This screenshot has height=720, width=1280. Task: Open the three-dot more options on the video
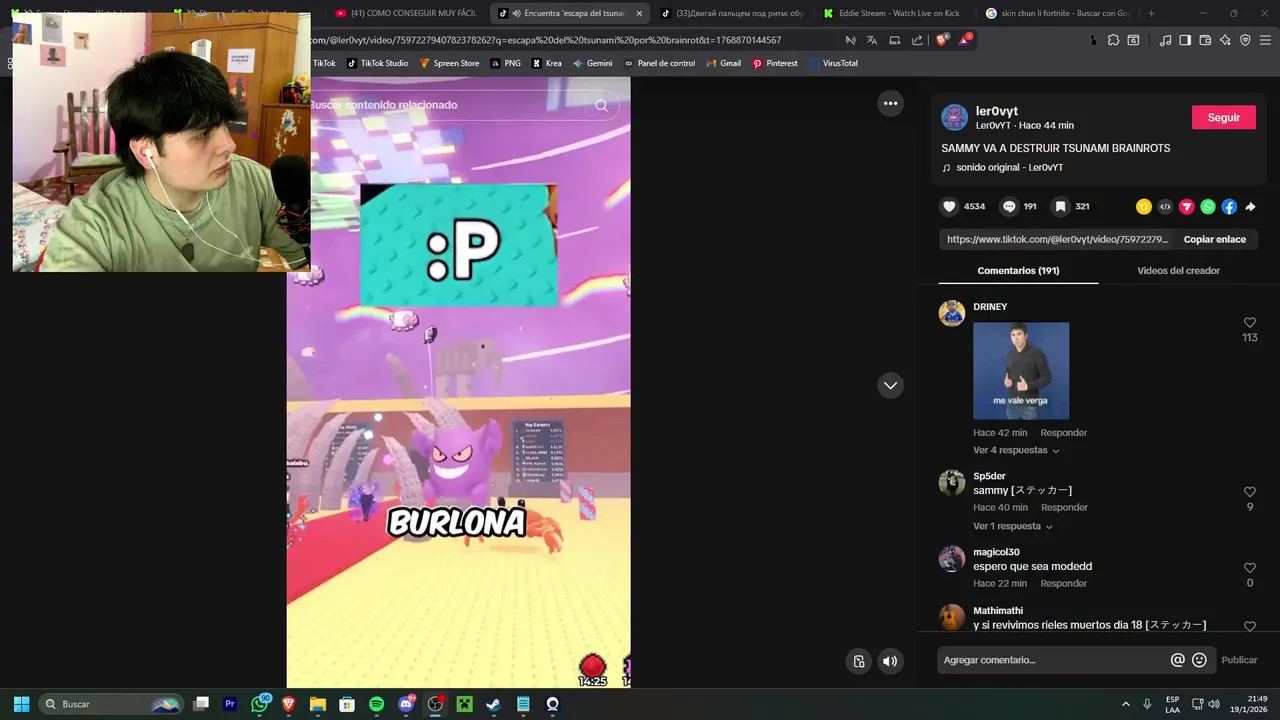(890, 103)
